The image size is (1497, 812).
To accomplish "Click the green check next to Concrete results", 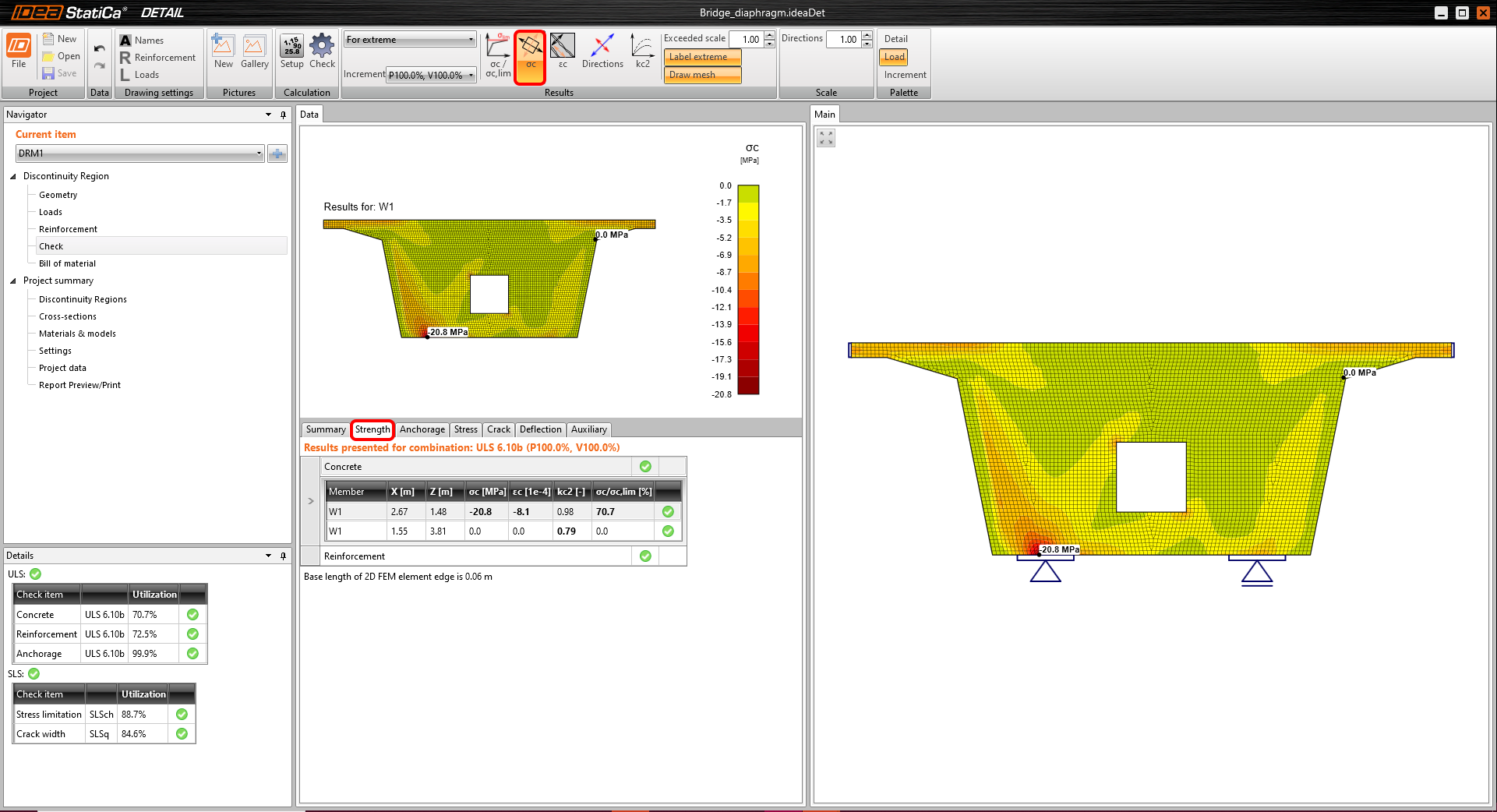I will pos(645,466).
